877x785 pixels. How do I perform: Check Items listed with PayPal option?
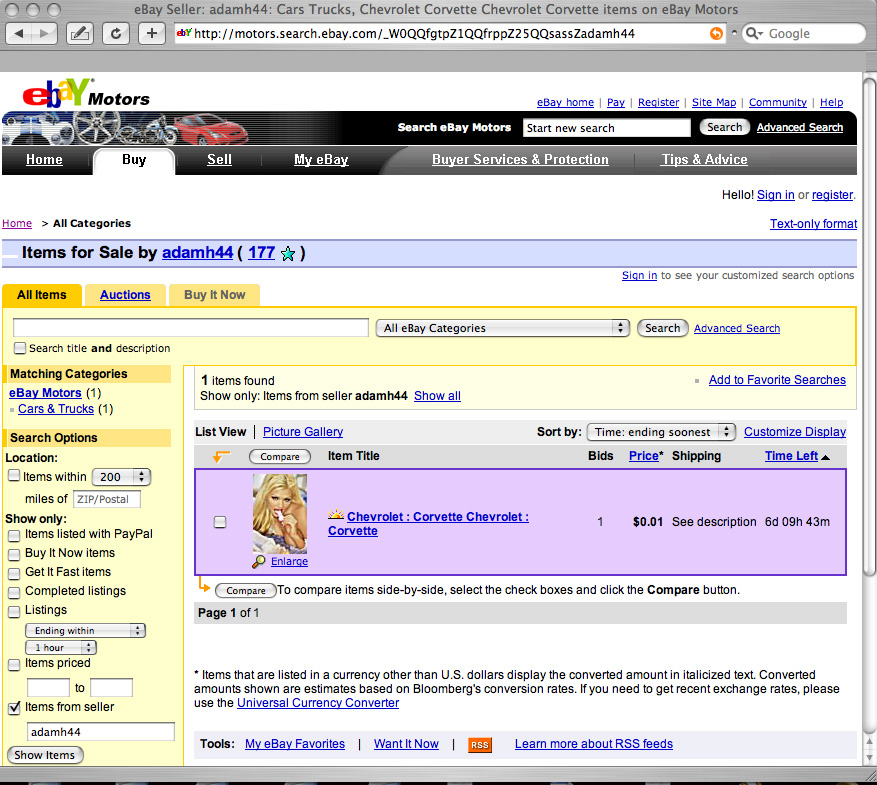[x=14, y=535]
